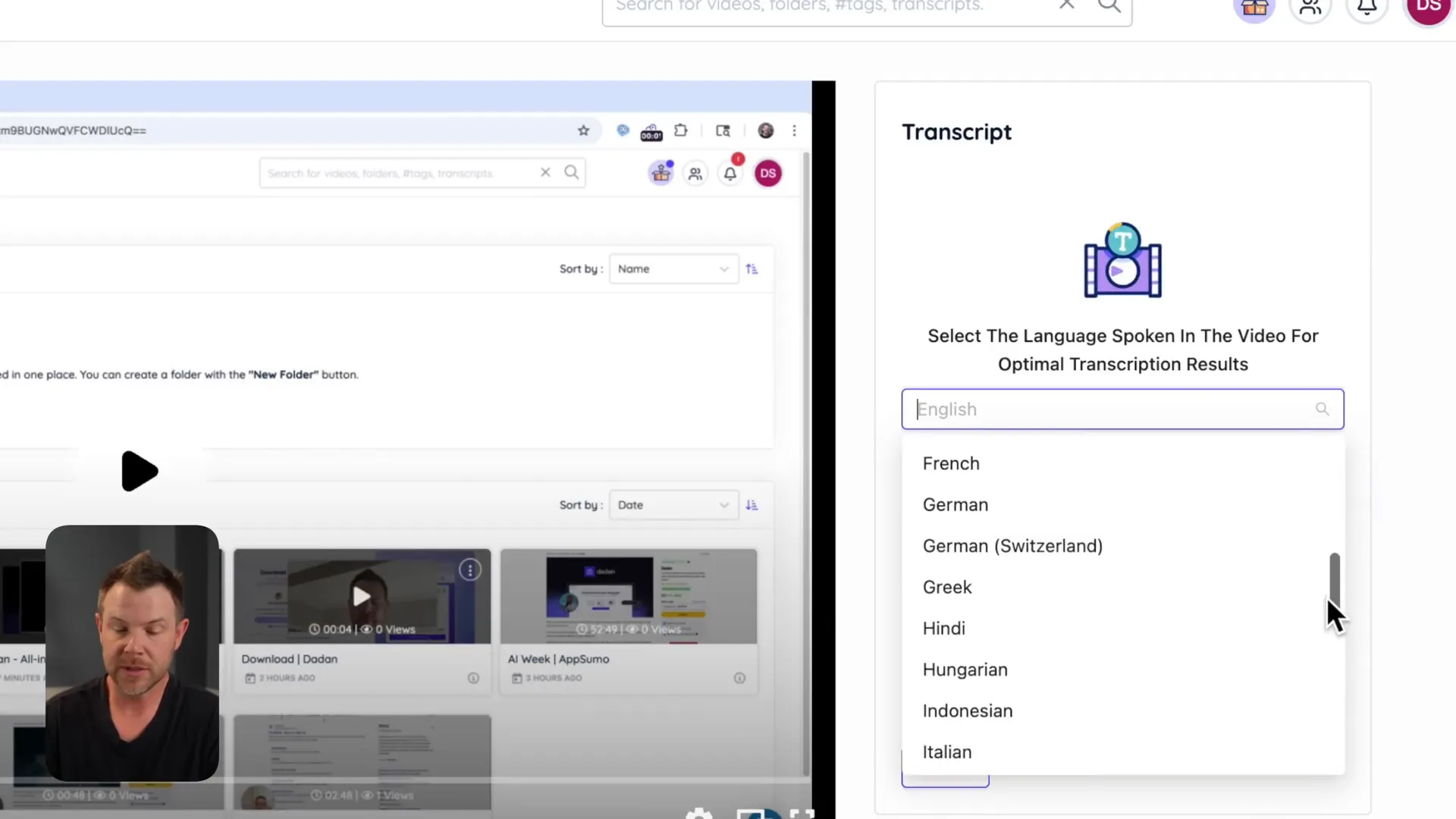Screen dimensions: 1456x819
Task: Open the DS profile avatar in header
Action: pos(1429,8)
